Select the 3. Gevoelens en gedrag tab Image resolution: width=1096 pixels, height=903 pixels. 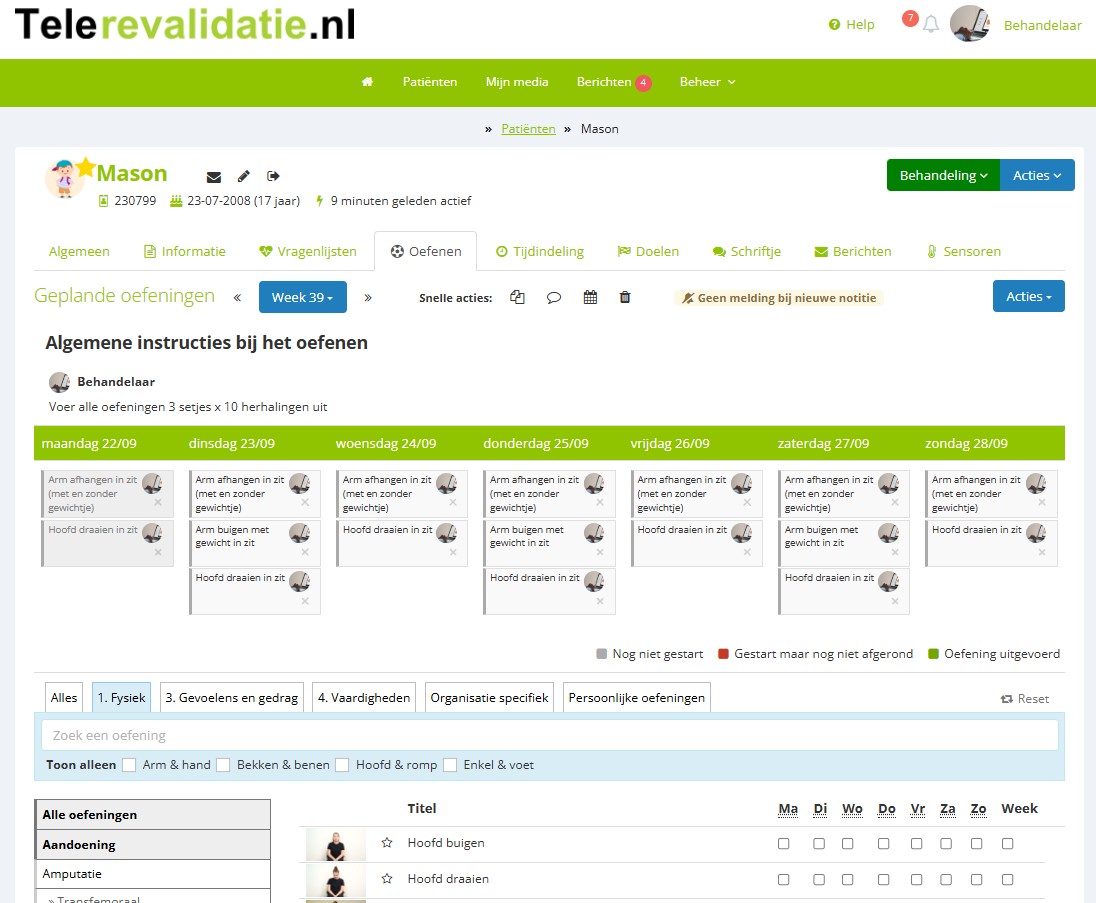click(x=231, y=698)
